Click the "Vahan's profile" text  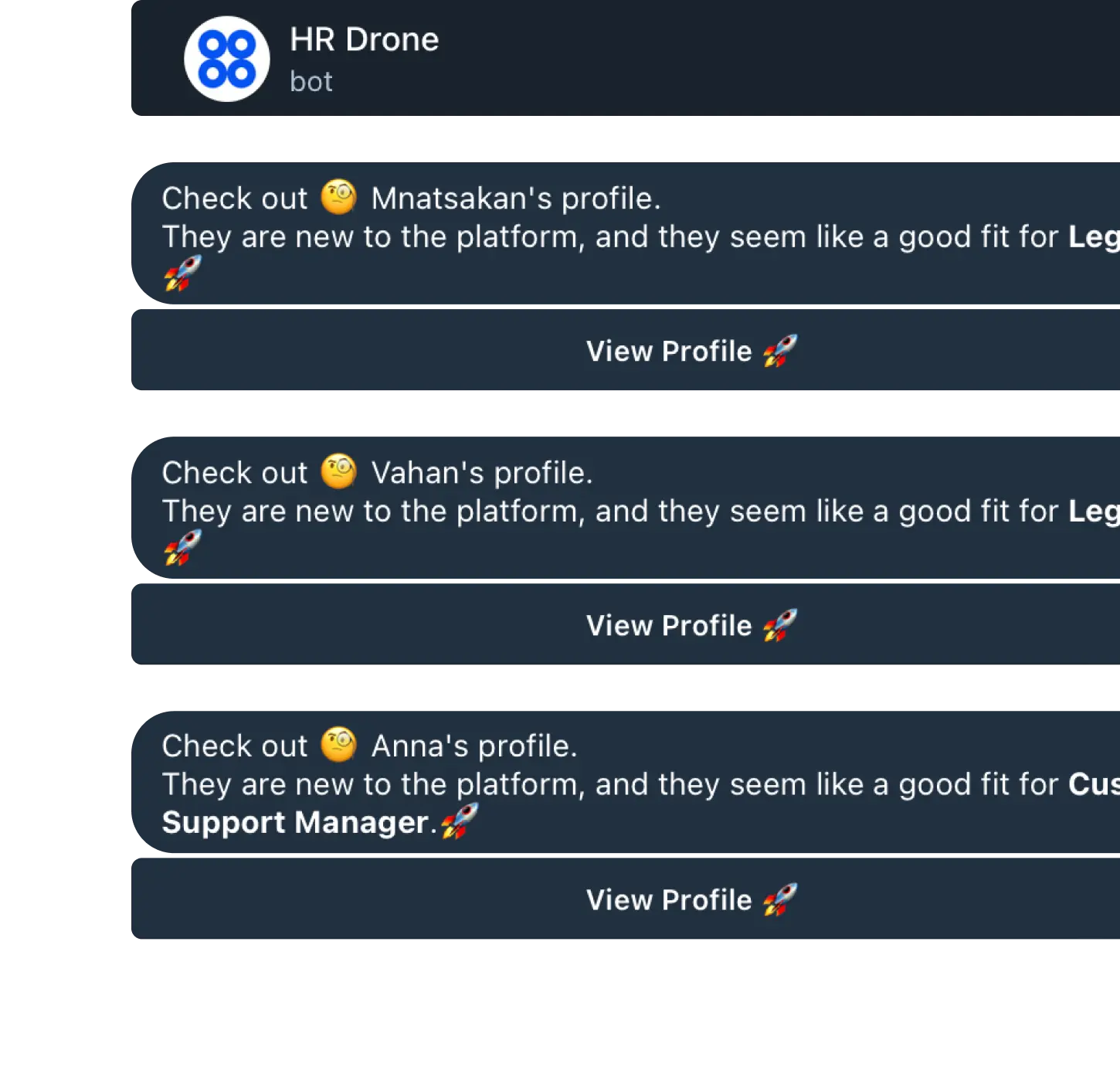coord(481,473)
